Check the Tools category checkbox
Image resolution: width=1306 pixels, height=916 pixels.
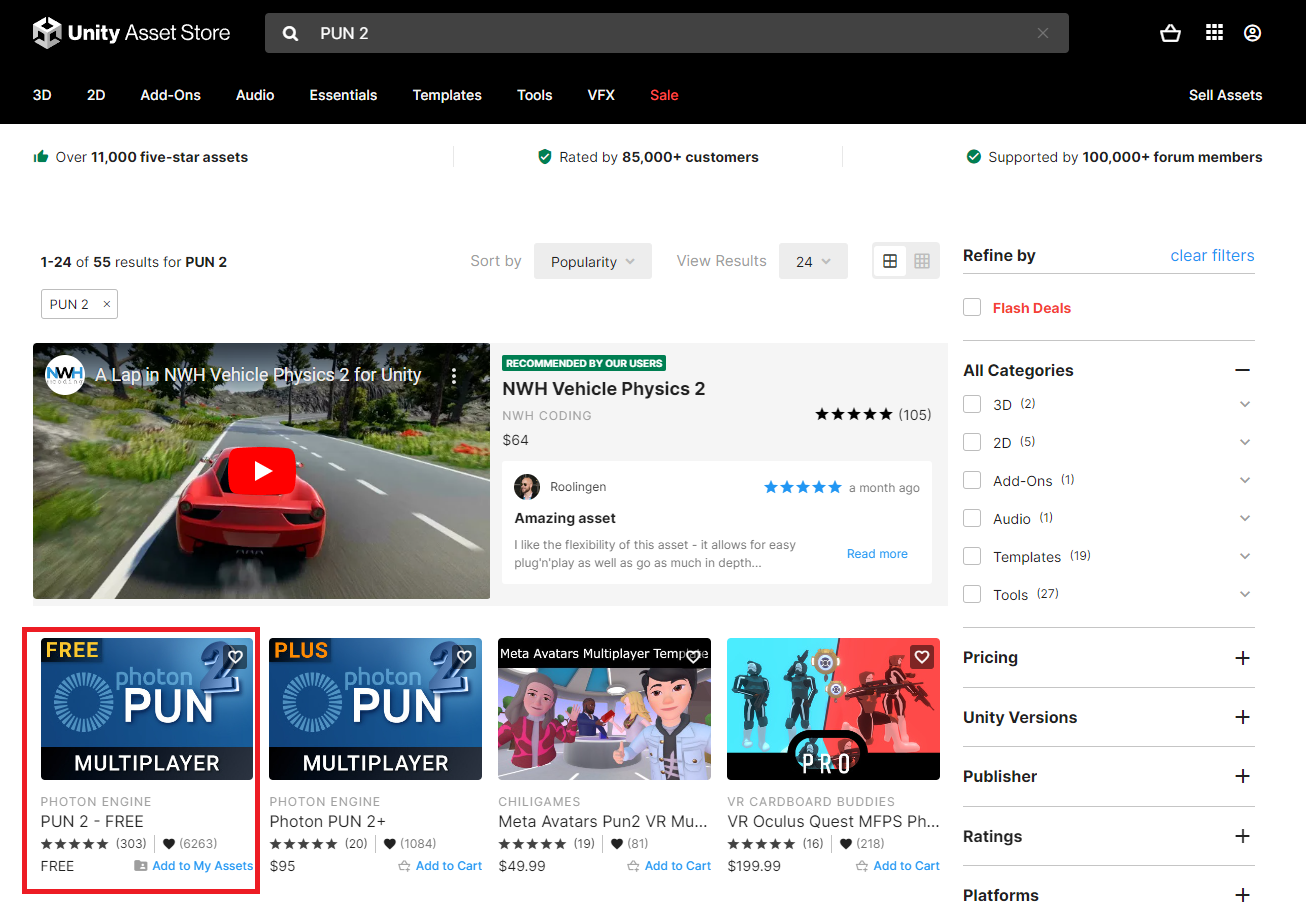click(x=972, y=594)
